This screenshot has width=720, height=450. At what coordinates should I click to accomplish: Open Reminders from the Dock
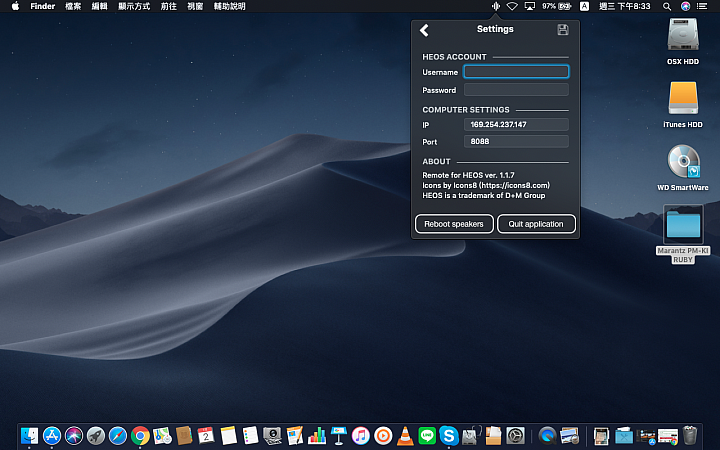click(250, 435)
